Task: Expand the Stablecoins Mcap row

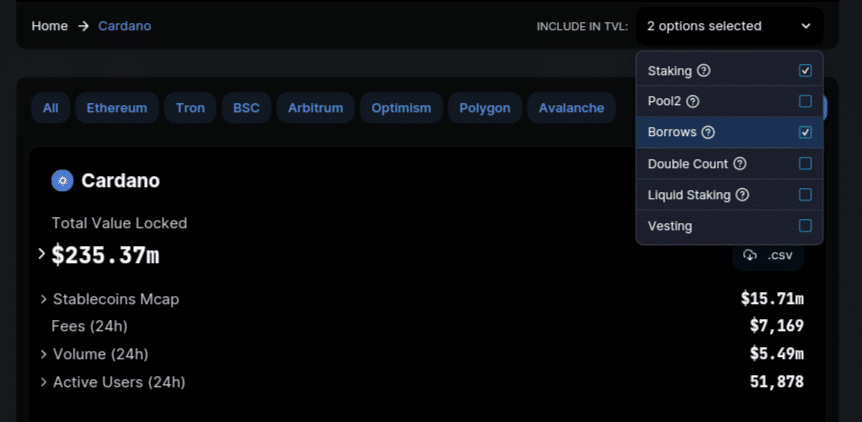Action: point(43,299)
